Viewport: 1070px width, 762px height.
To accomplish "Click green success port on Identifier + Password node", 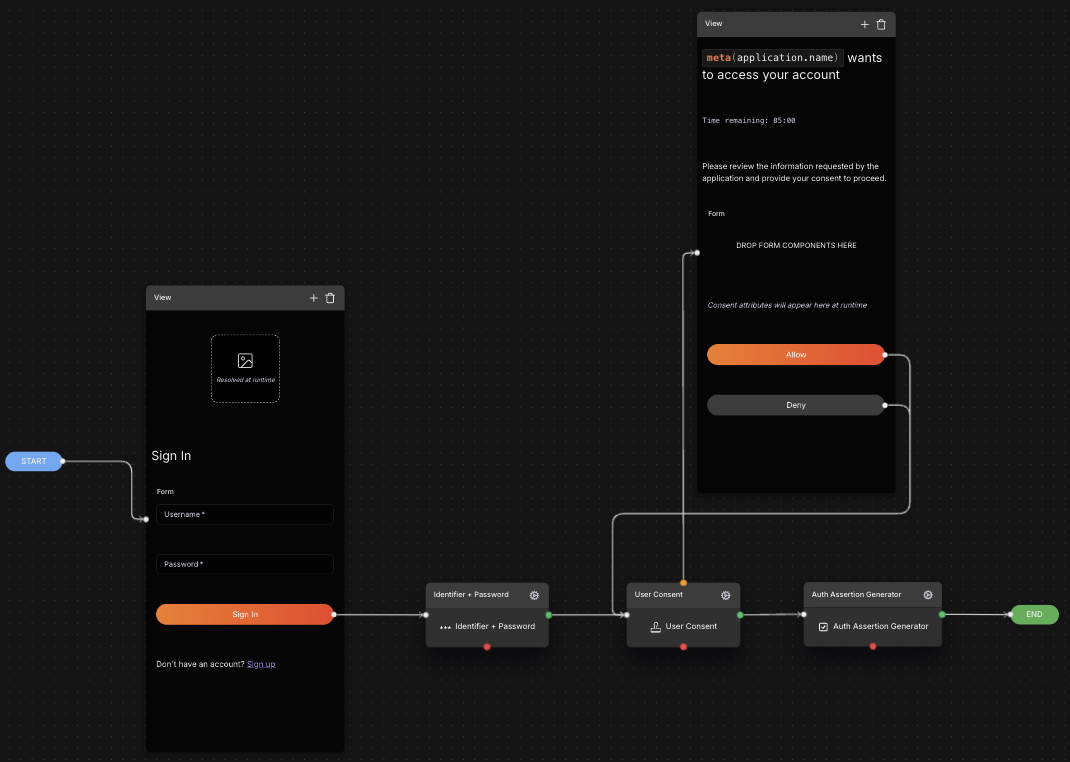I will [x=549, y=615].
